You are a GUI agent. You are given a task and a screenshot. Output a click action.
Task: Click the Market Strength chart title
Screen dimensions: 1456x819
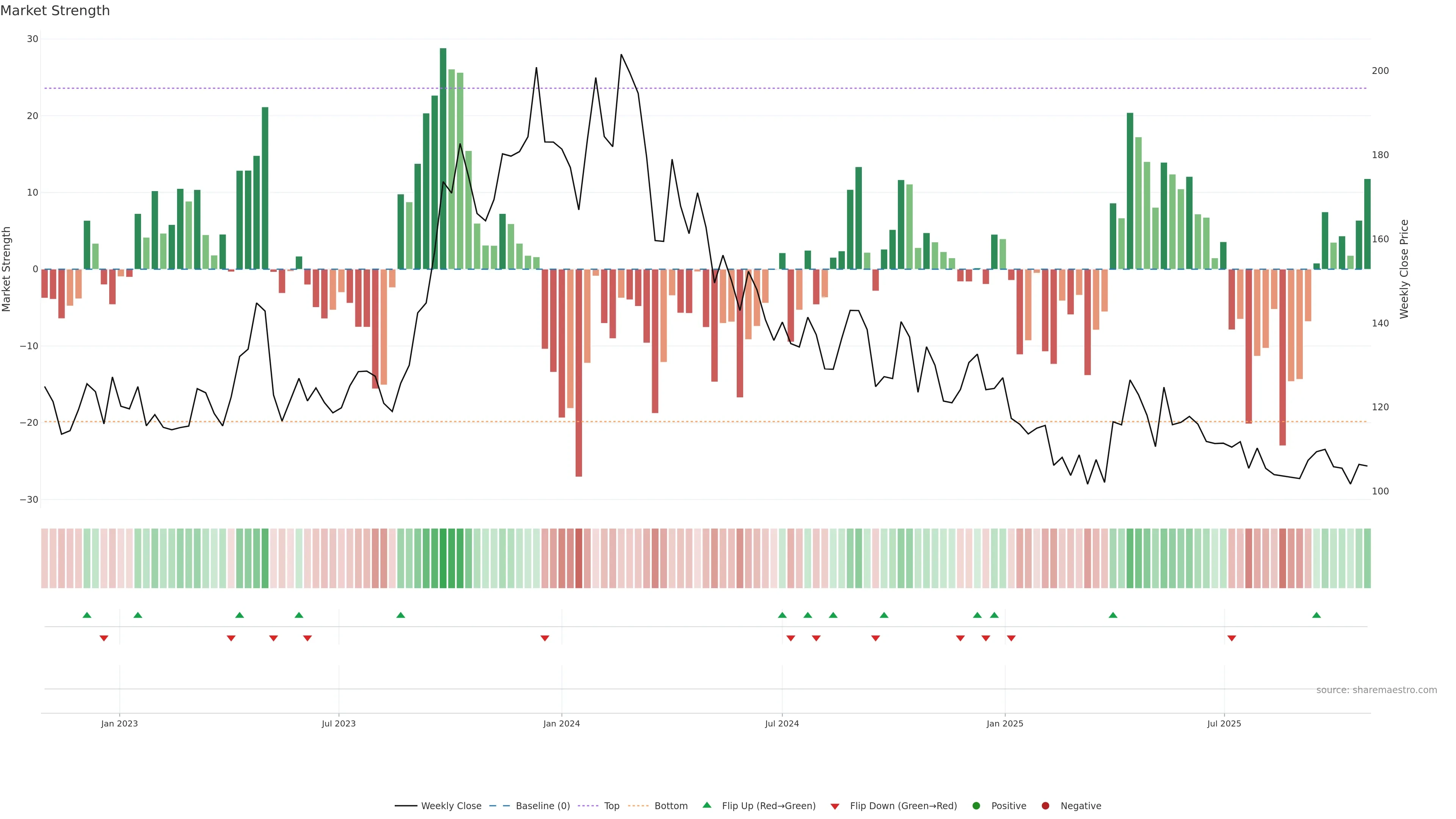(x=55, y=11)
